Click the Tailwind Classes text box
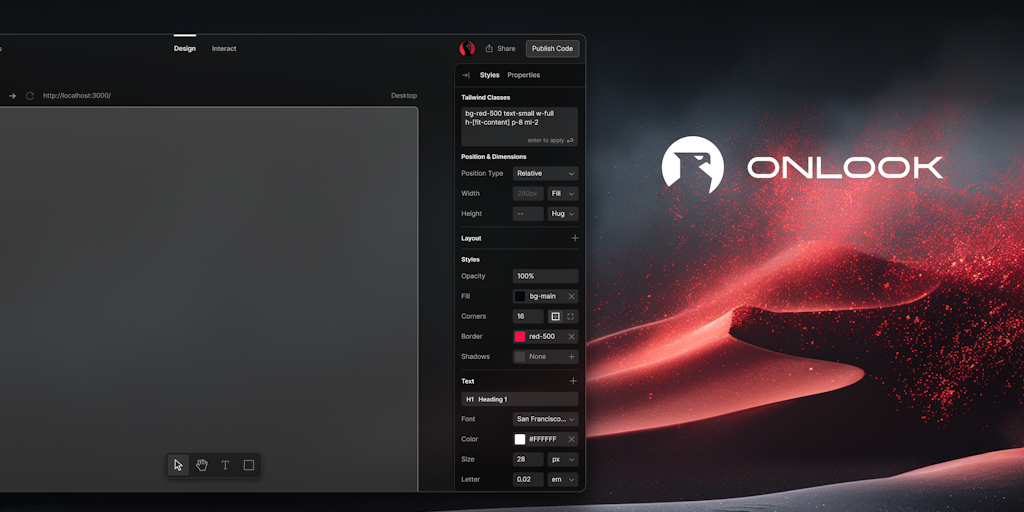The image size is (1024, 512). [520, 127]
